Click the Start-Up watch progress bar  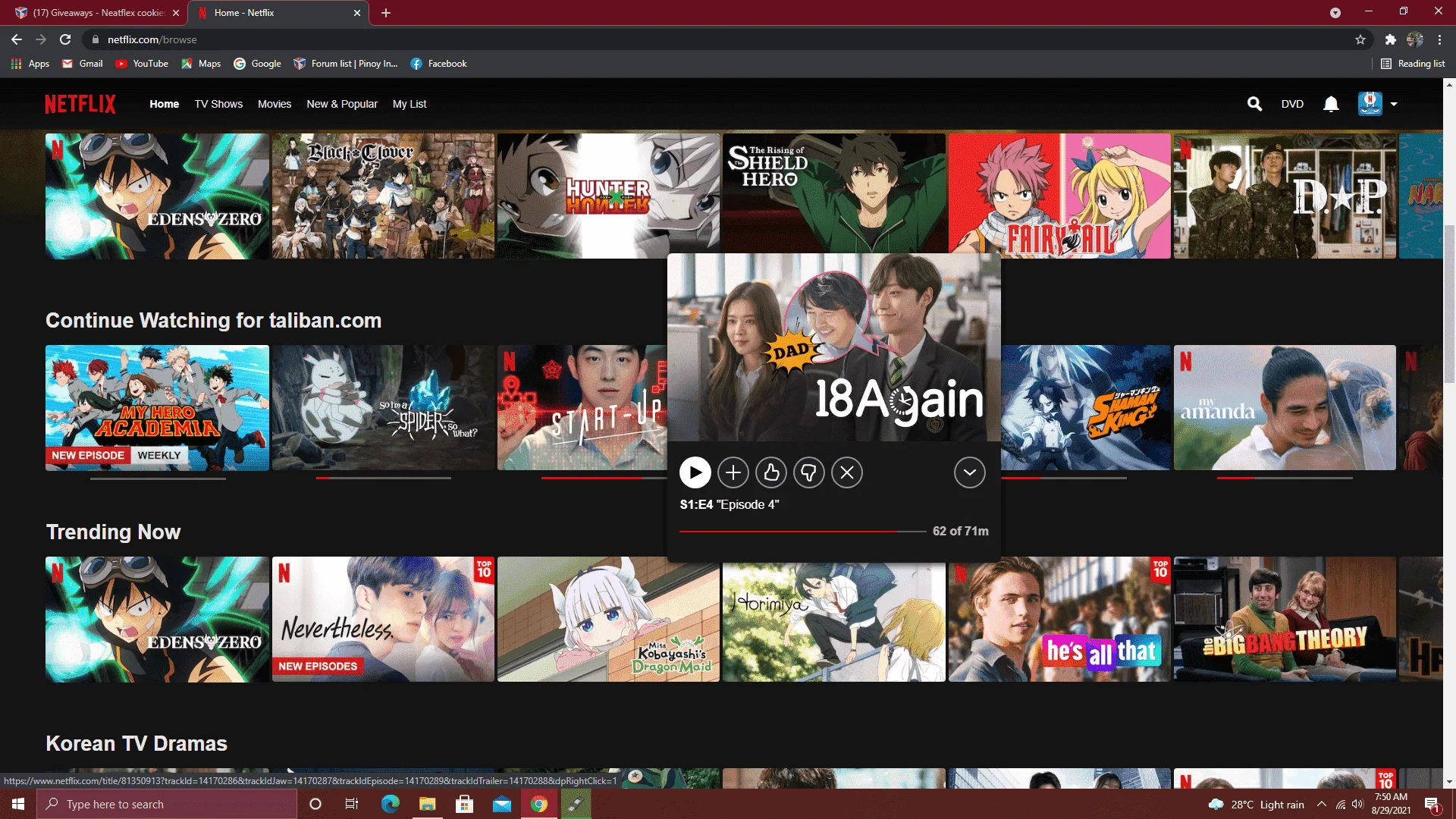(604, 479)
